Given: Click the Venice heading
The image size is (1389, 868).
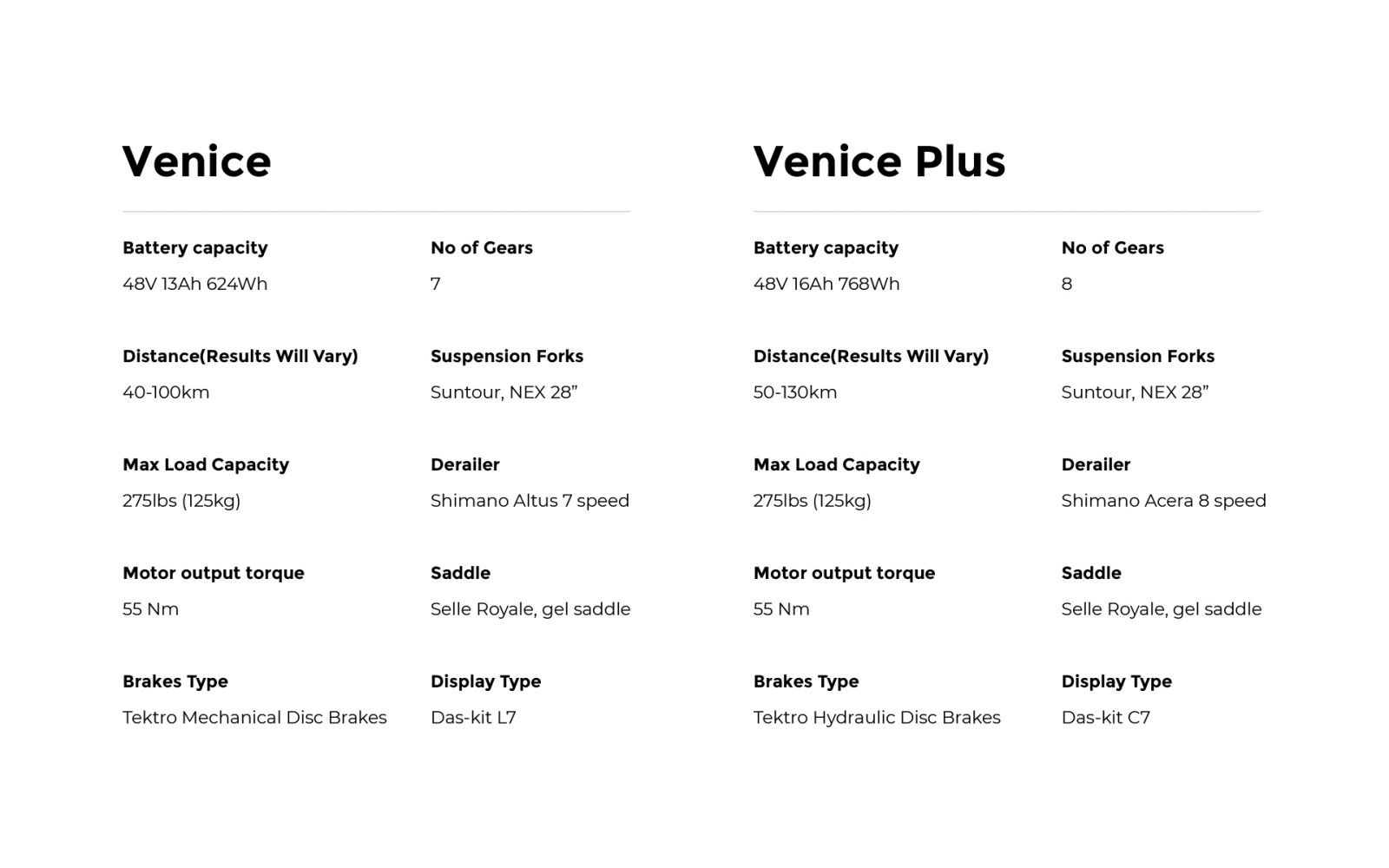Looking at the screenshot, I should point(196,161).
